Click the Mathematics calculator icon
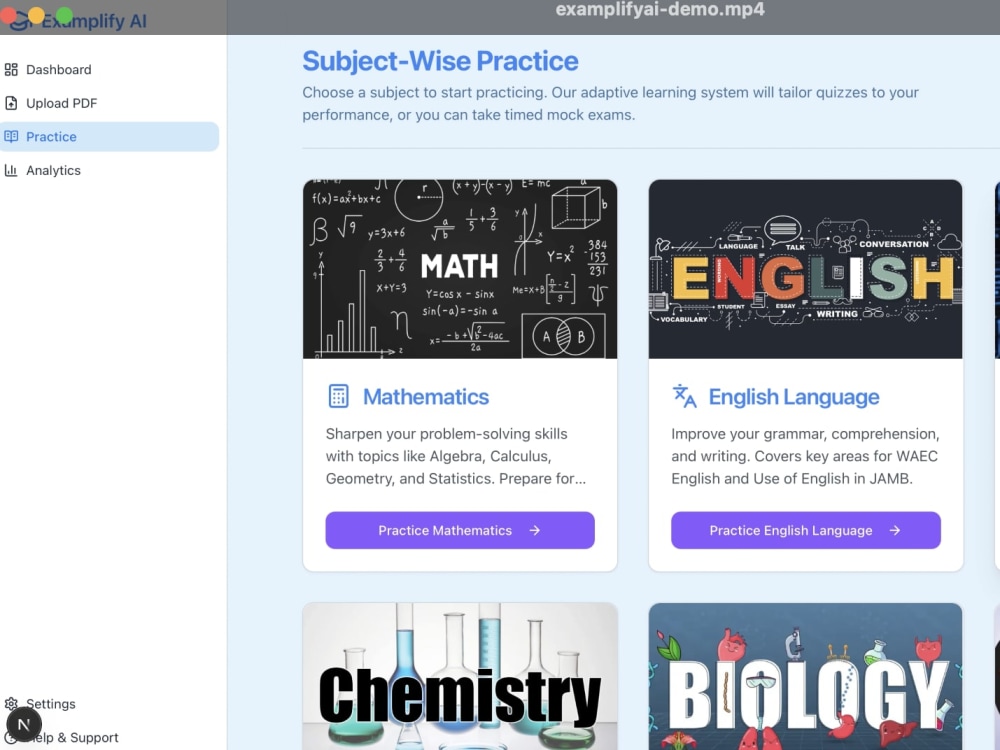The width and height of the screenshot is (1000, 750). pyautogui.click(x=339, y=396)
